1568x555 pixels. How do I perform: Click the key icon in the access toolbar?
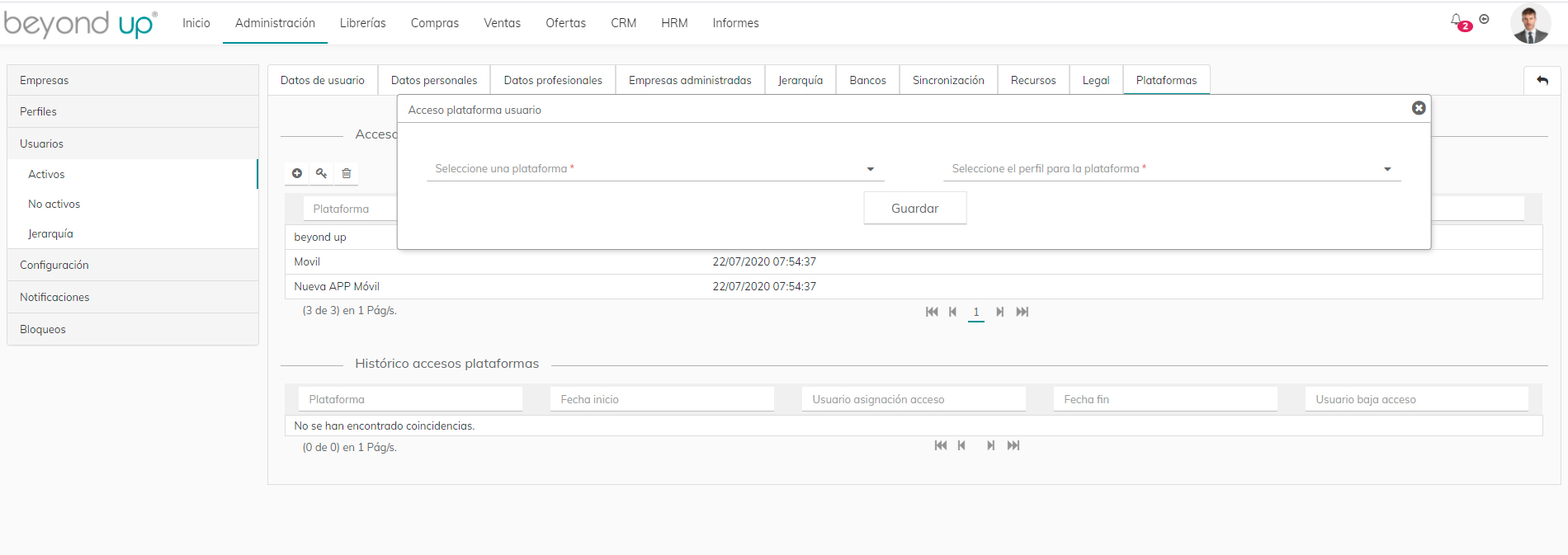pos(322,173)
